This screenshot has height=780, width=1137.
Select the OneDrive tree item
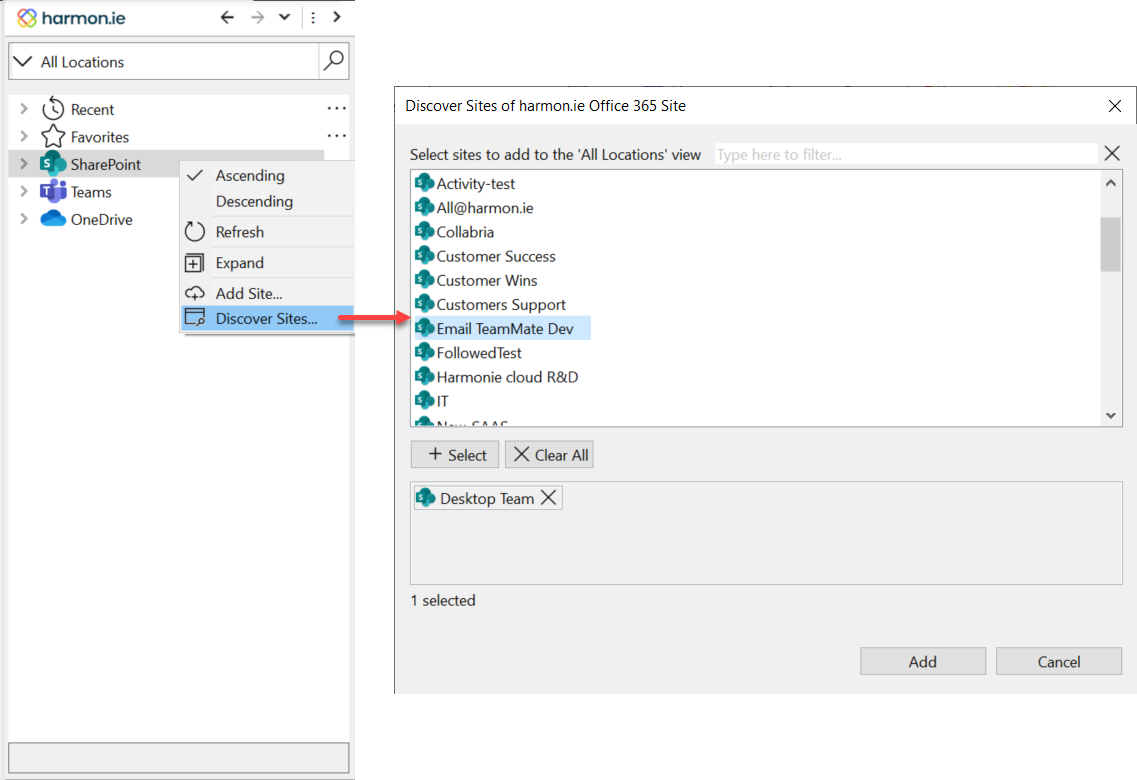pyautogui.click(x=102, y=220)
